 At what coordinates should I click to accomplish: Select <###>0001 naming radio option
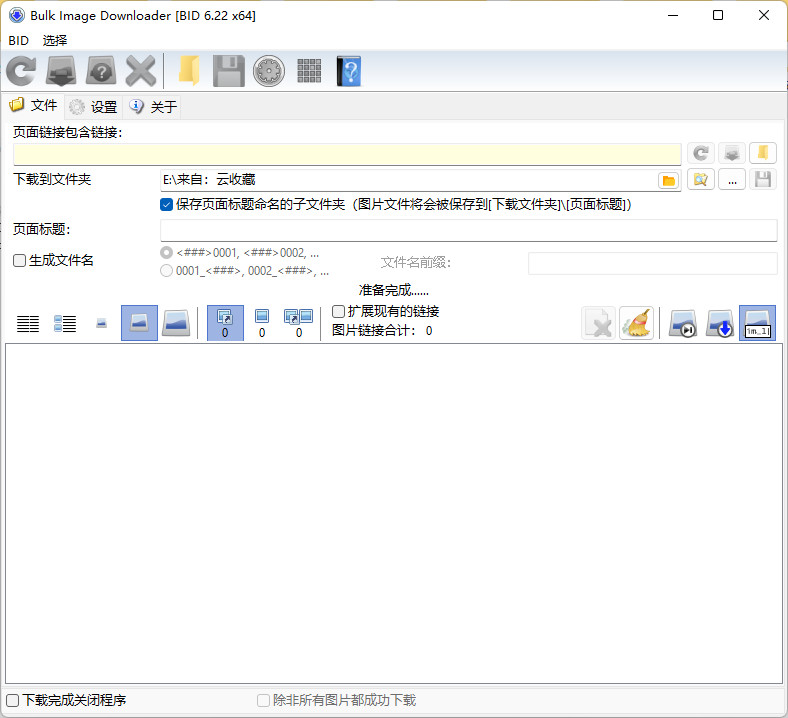click(x=166, y=252)
